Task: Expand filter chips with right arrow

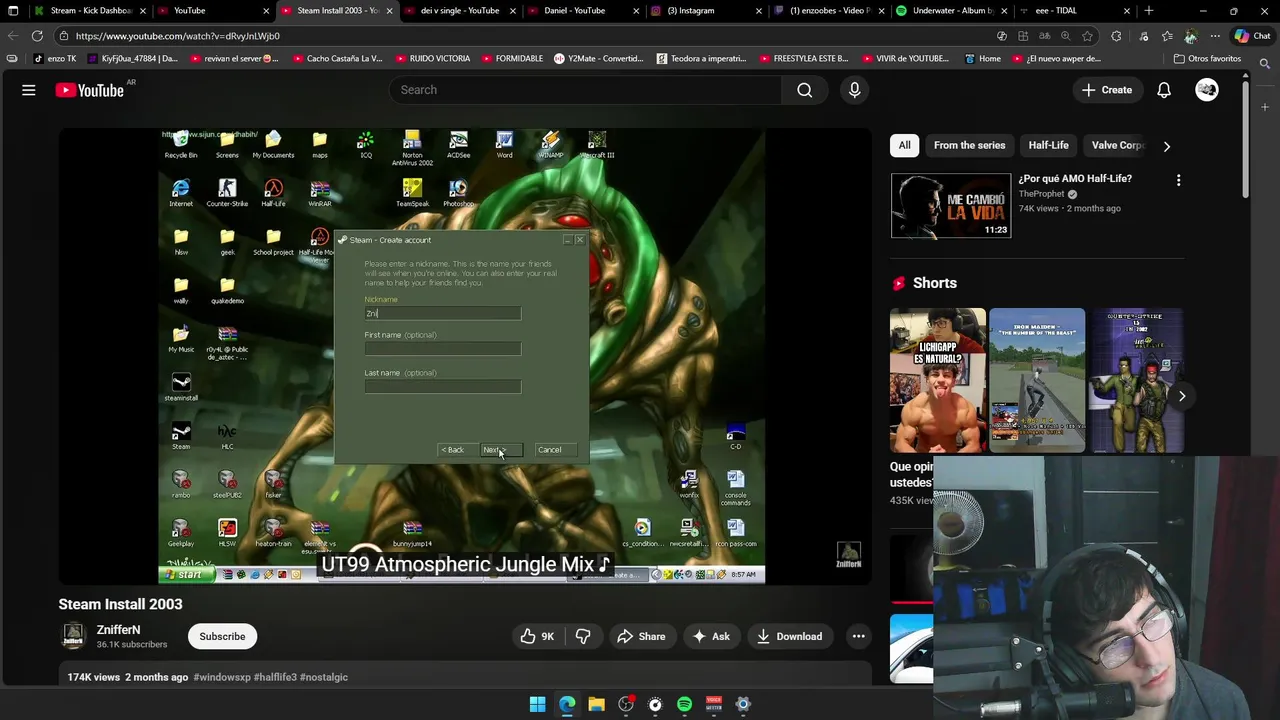Action: click(1166, 146)
